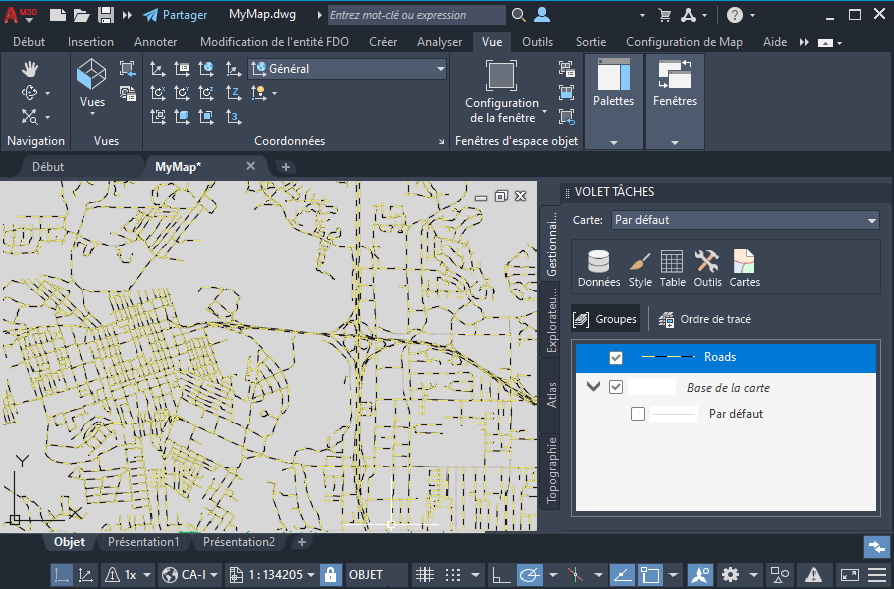This screenshot has width=894, height=589.
Task: Open the Table data view icon
Action: point(672,268)
